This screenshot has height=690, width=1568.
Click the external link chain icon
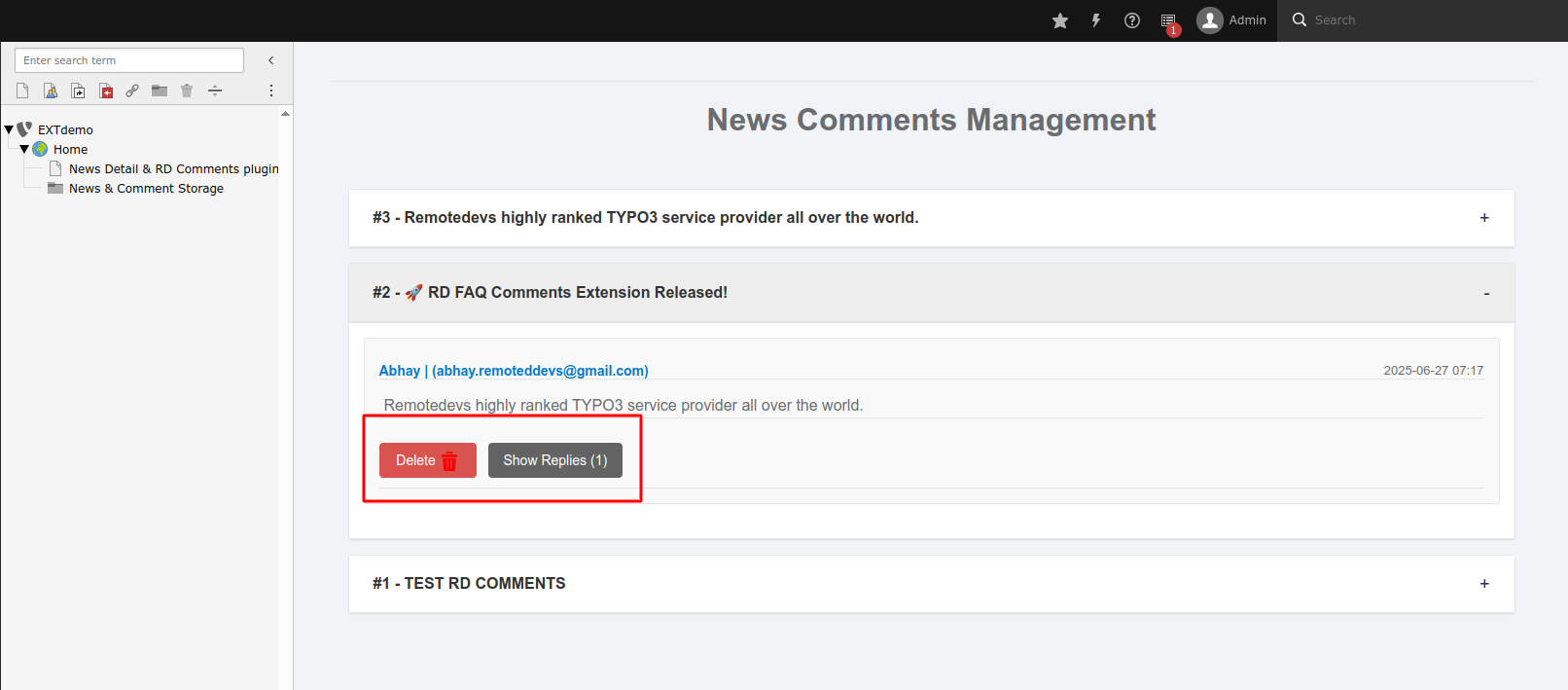(132, 91)
